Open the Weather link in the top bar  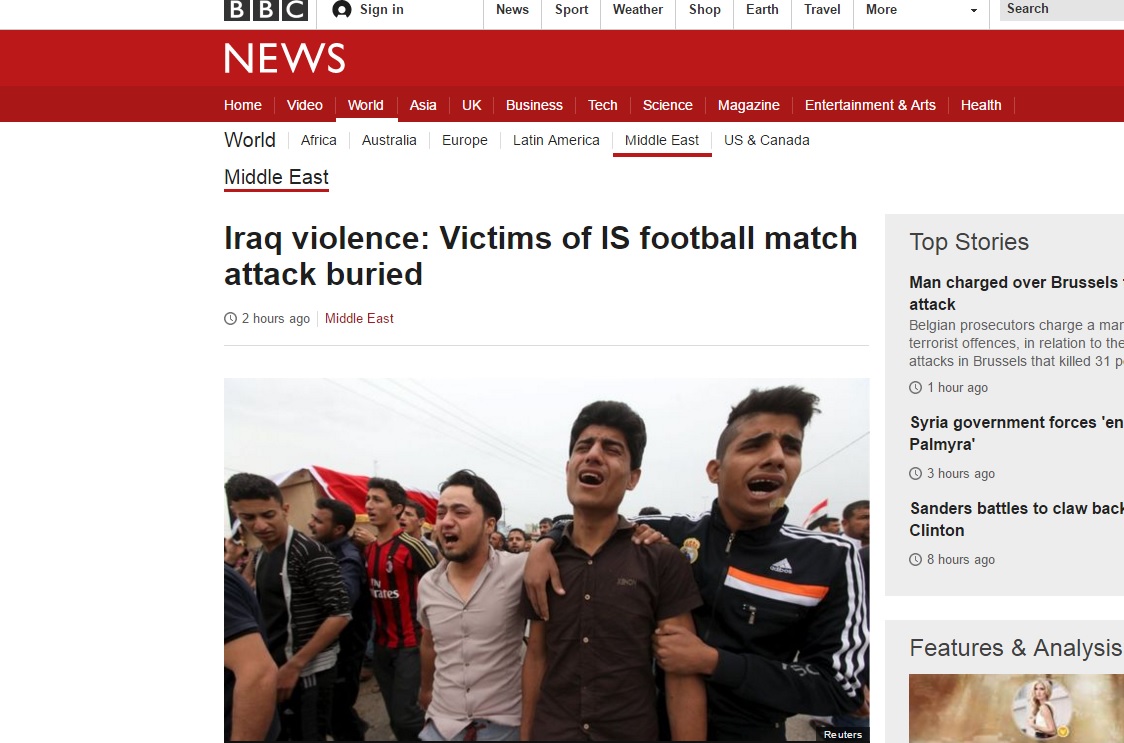637,9
